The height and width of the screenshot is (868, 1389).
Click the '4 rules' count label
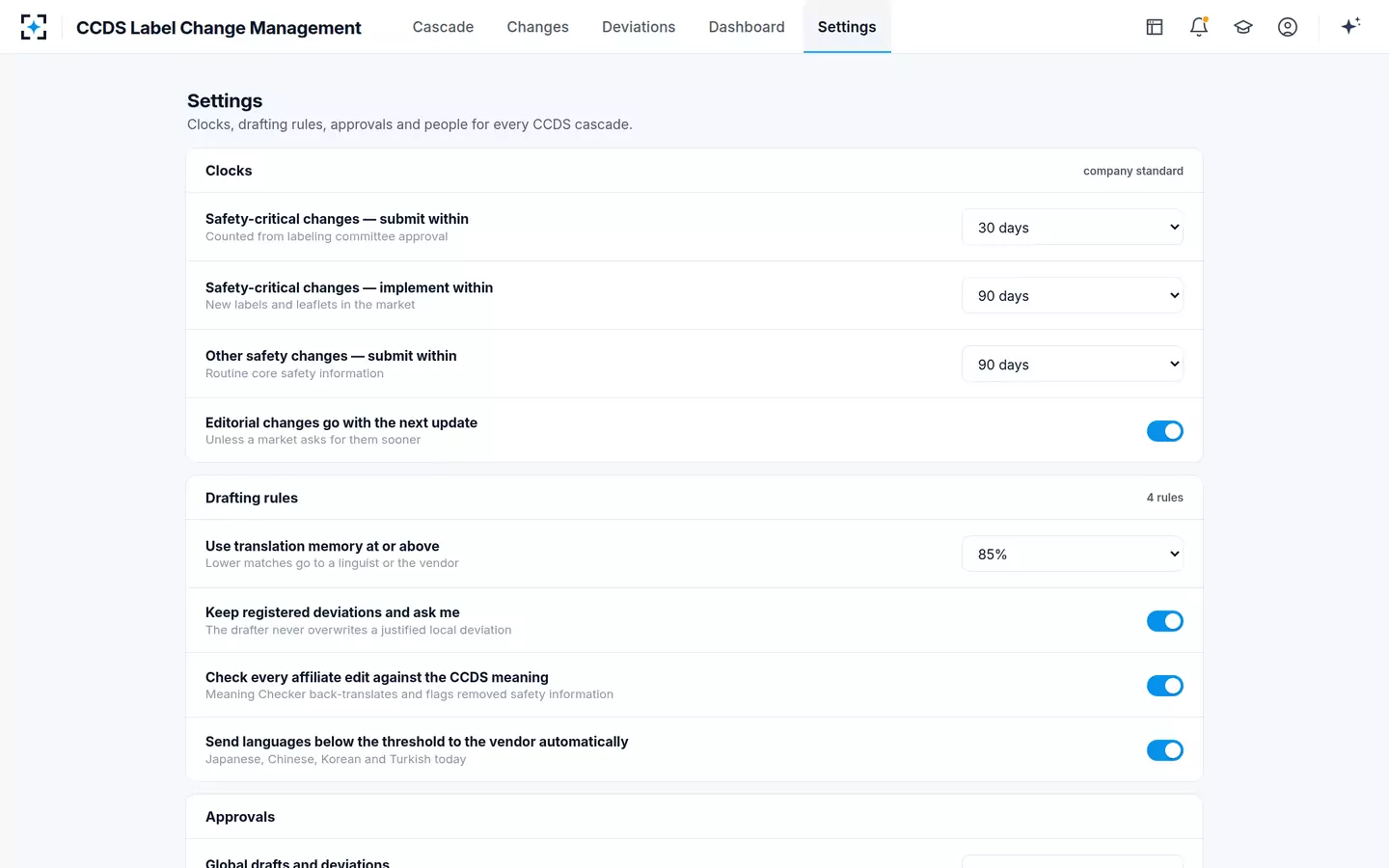click(x=1165, y=498)
